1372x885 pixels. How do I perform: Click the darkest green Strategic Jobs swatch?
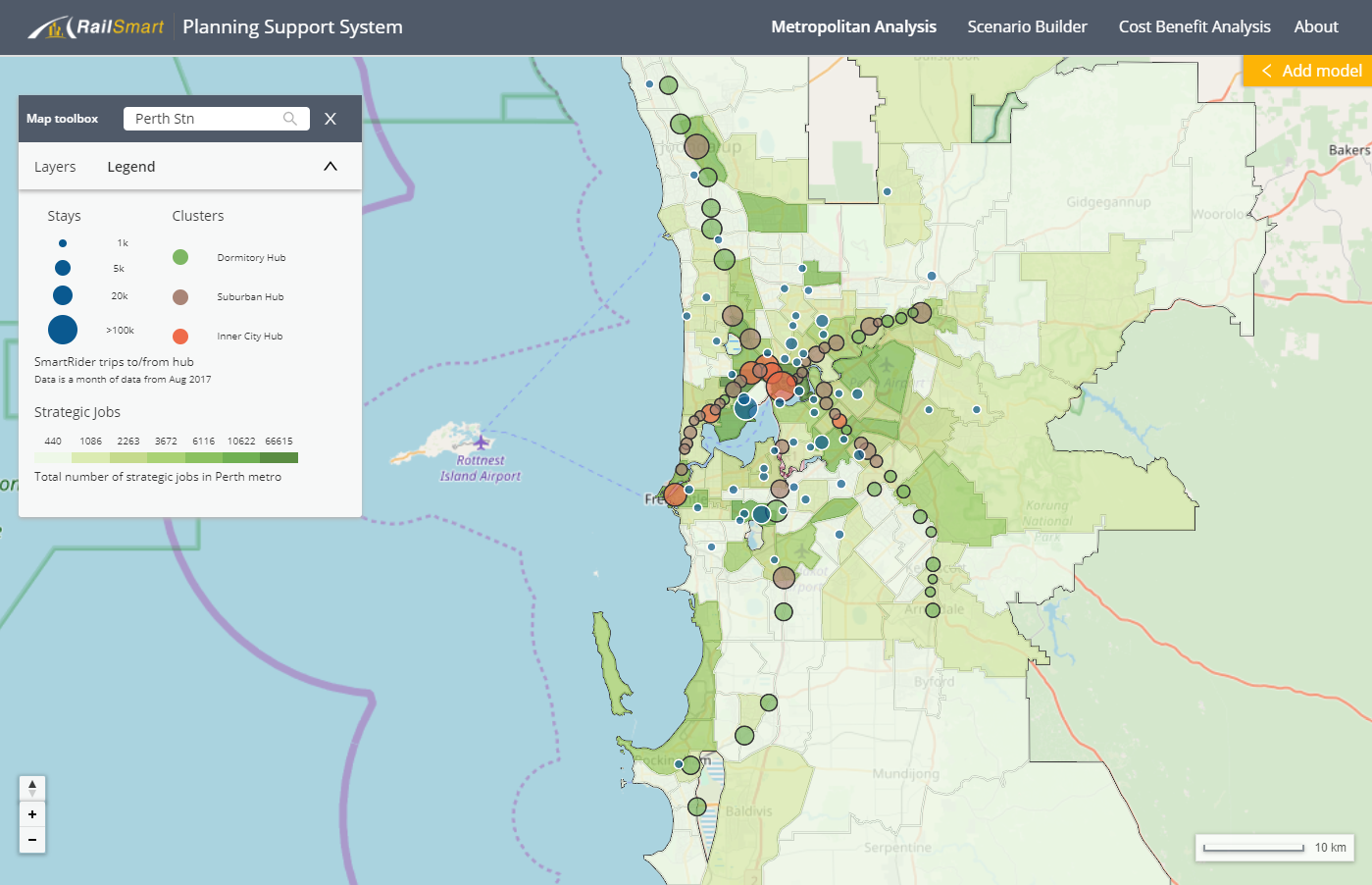(x=279, y=457)
